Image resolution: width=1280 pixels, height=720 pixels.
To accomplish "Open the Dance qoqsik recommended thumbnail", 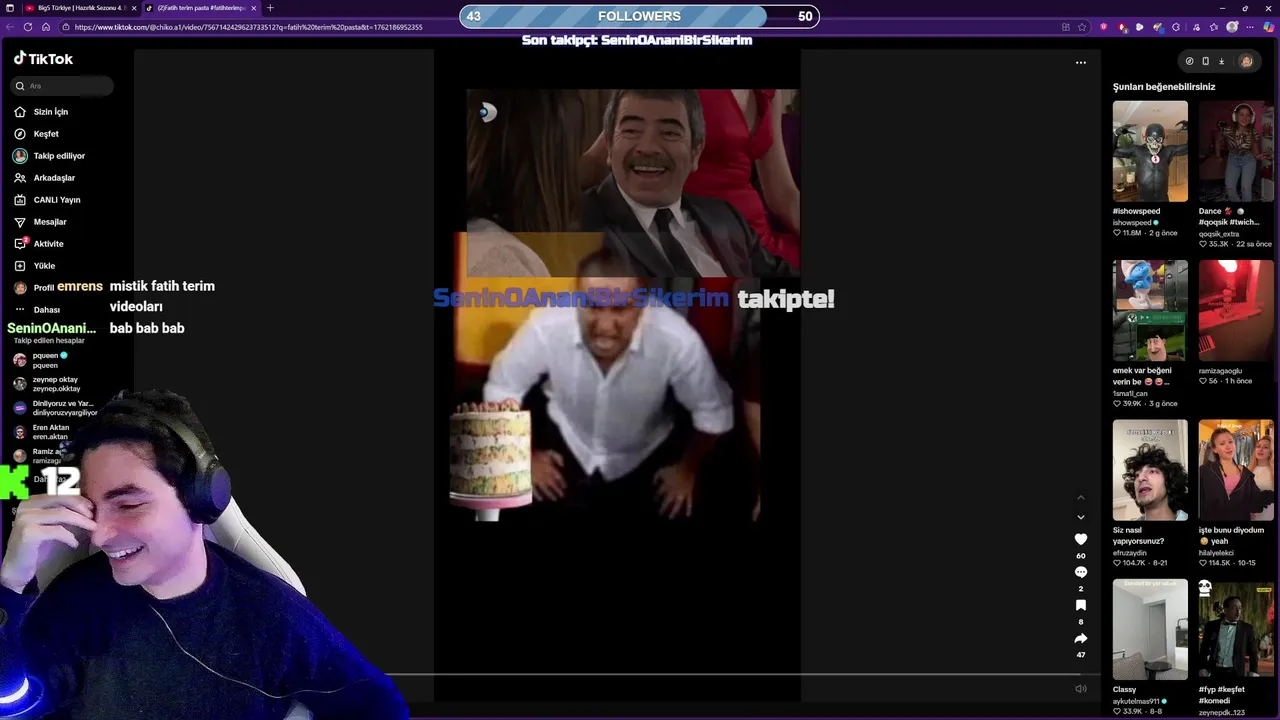I will [x=1236, y=151].
